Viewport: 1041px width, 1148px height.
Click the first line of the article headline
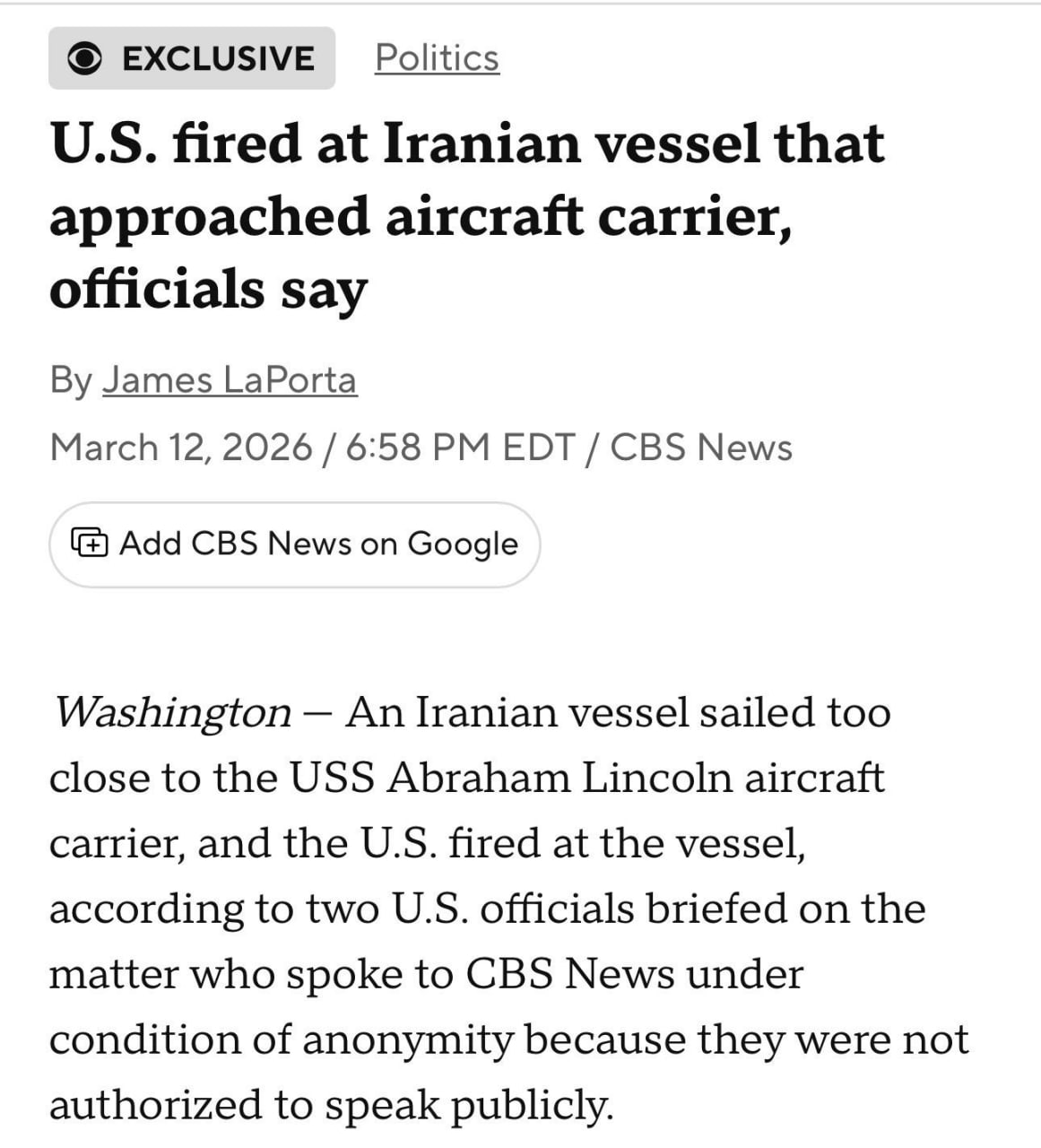pos(466,143)
